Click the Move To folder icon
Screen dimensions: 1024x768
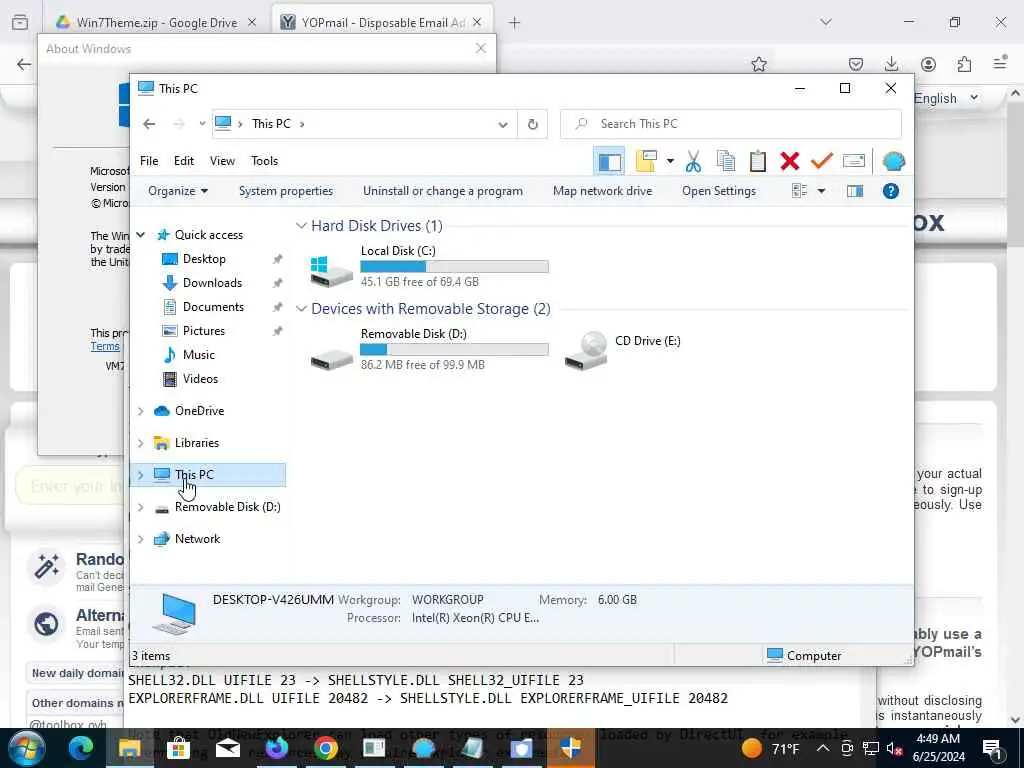tap(646, 161)
